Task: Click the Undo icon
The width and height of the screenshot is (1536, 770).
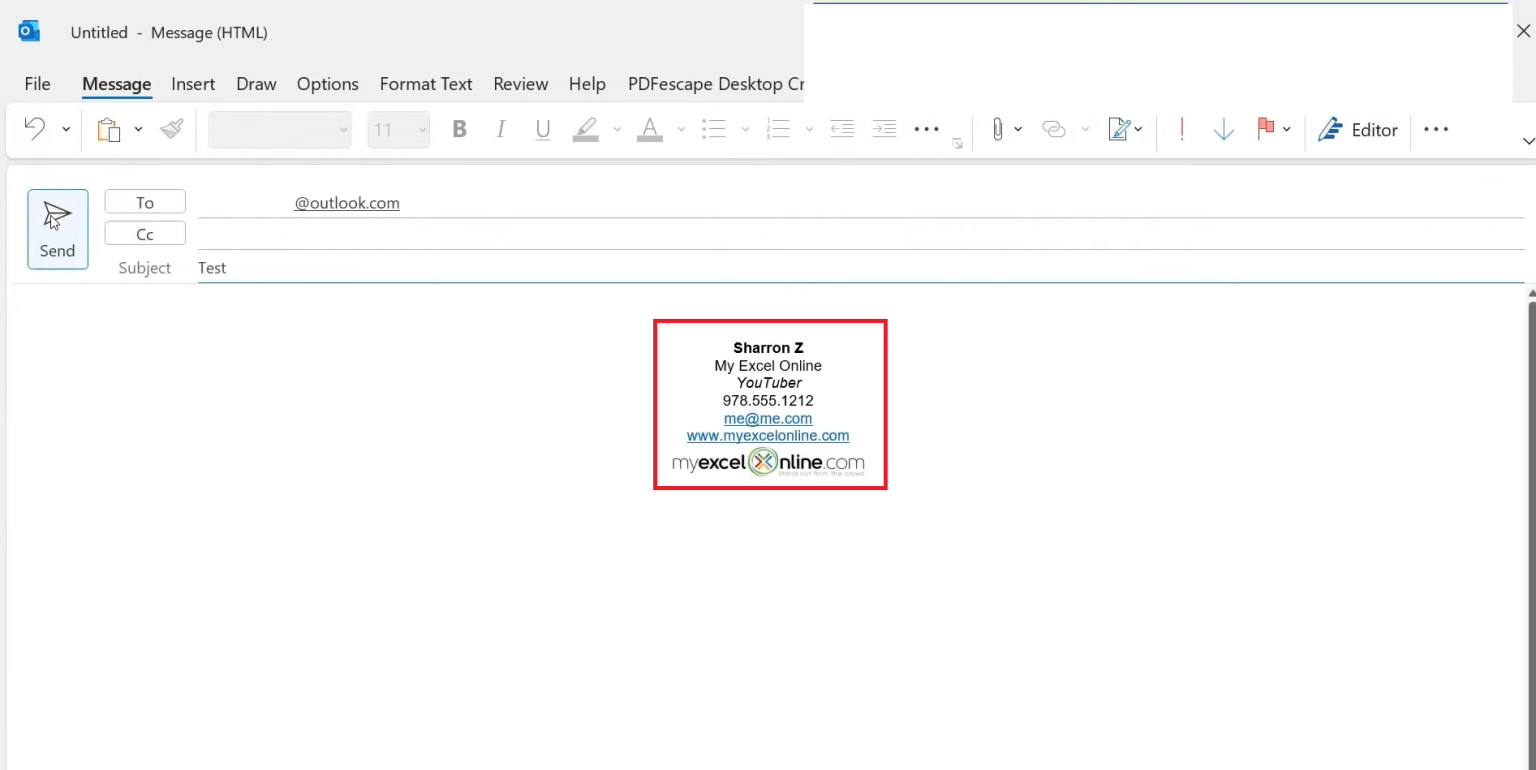Action: (x=35, y=128)
